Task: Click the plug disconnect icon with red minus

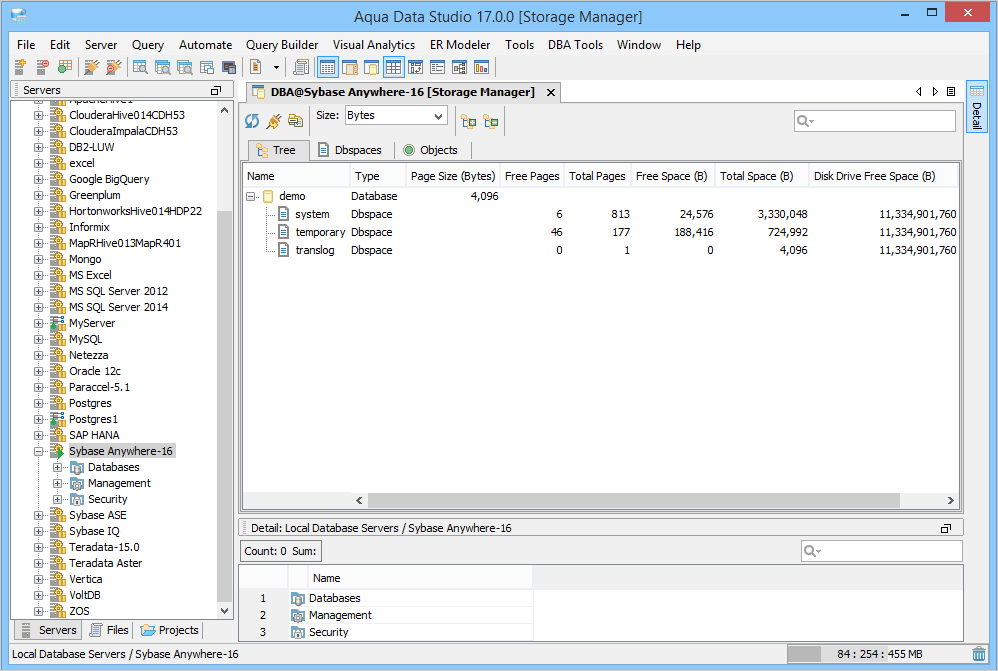Action: point(114,67)
